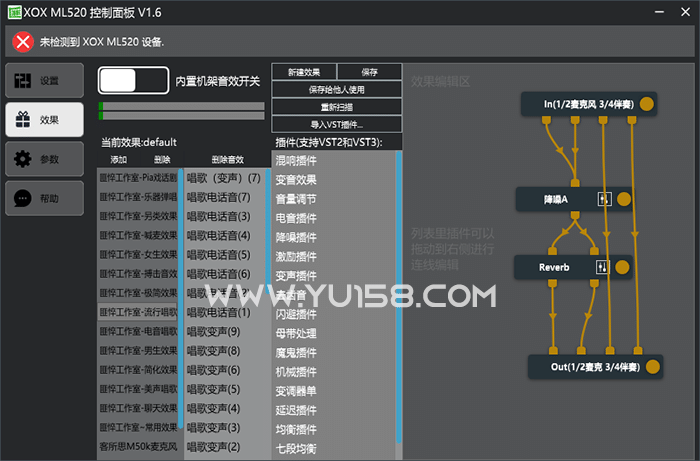Open the 设置 settings sidebar section
The width and height of the screenshot is (700, 461).
[x=44, y=81]
